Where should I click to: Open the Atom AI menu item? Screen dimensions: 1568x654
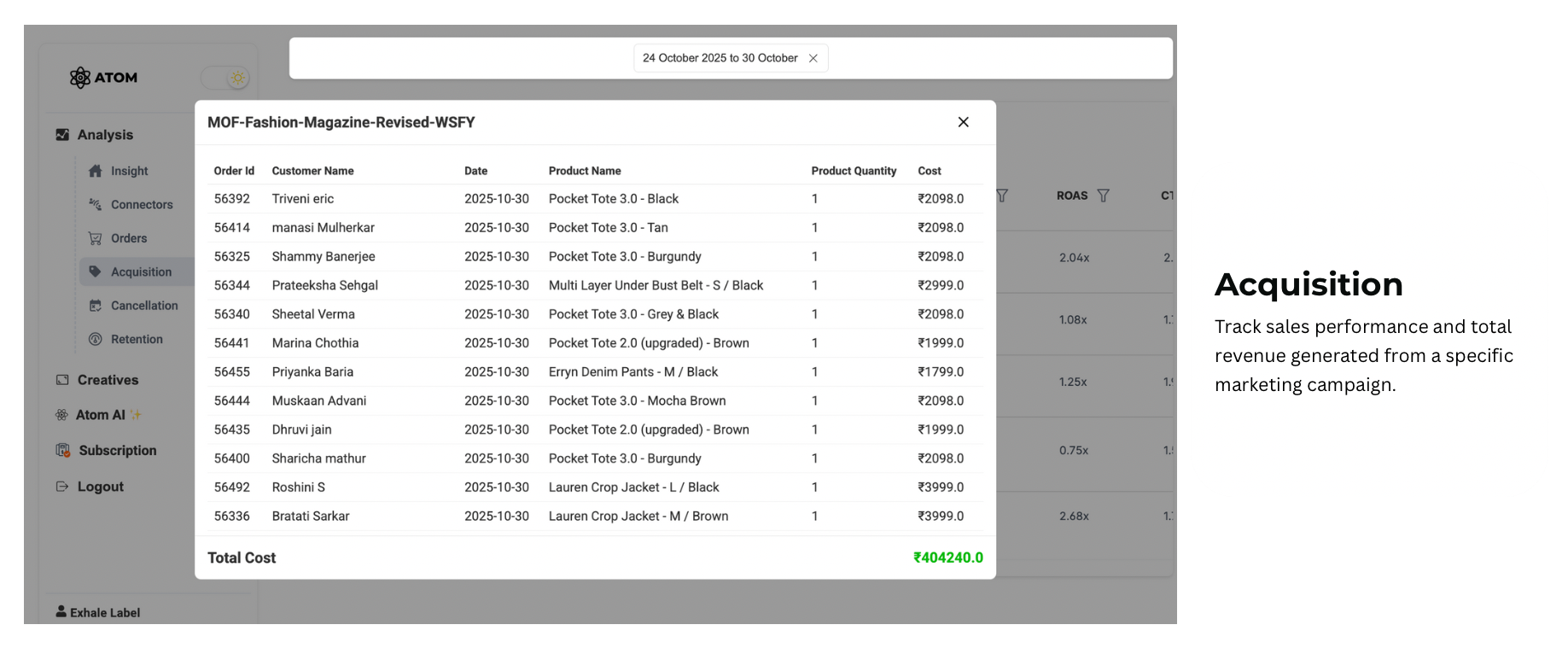pos(100,415)
